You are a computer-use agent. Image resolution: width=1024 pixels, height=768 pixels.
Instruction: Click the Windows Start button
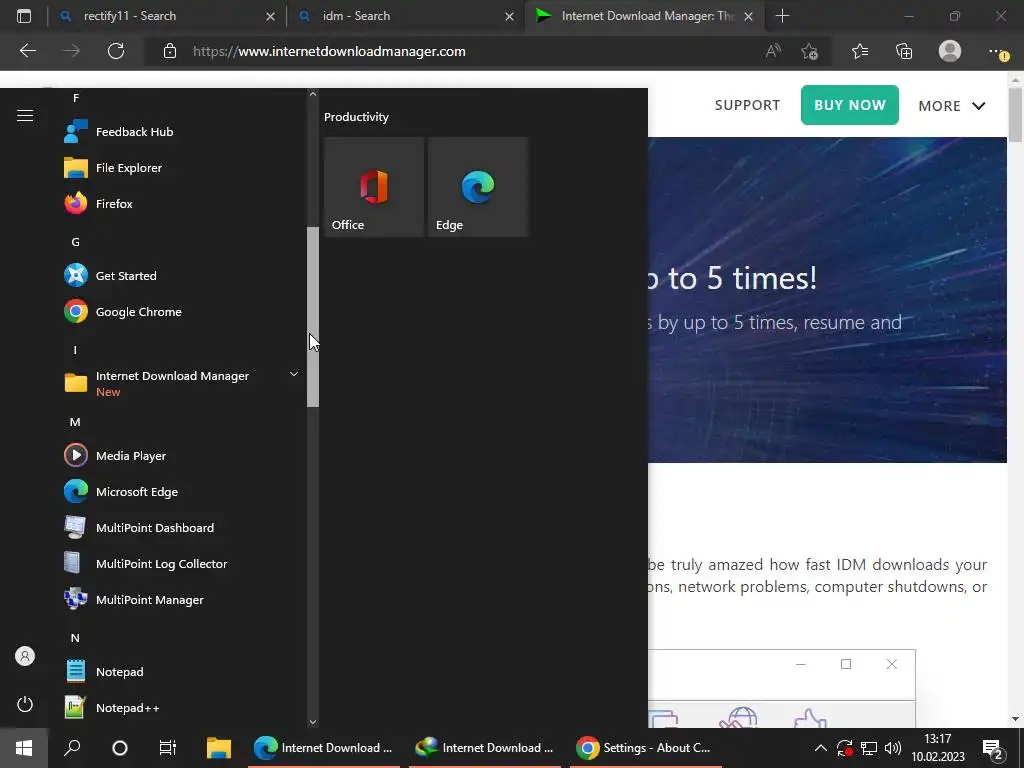[x=24, y=748]
